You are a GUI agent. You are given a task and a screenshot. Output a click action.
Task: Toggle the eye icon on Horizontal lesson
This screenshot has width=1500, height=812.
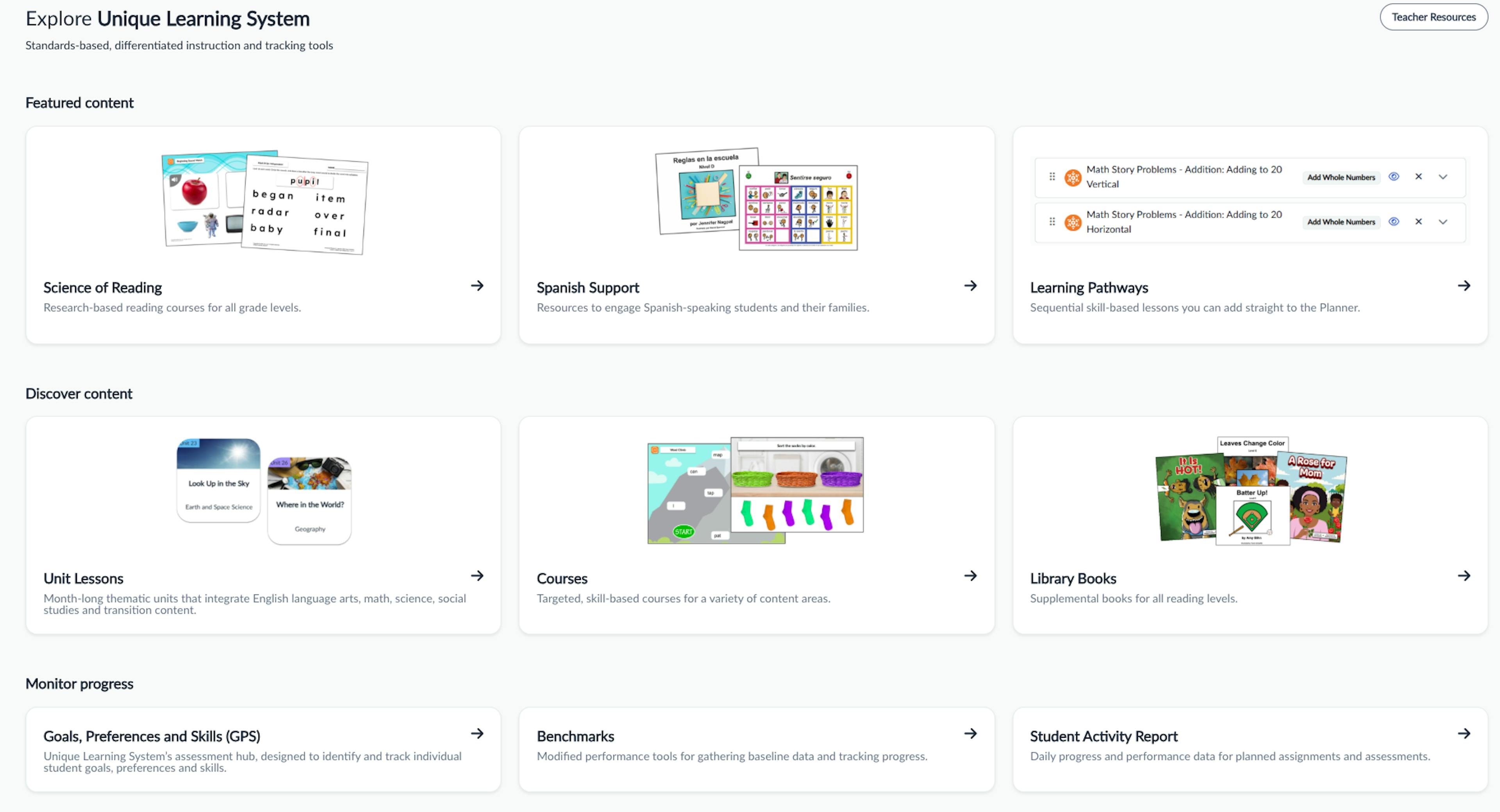tap(1394, 221)
